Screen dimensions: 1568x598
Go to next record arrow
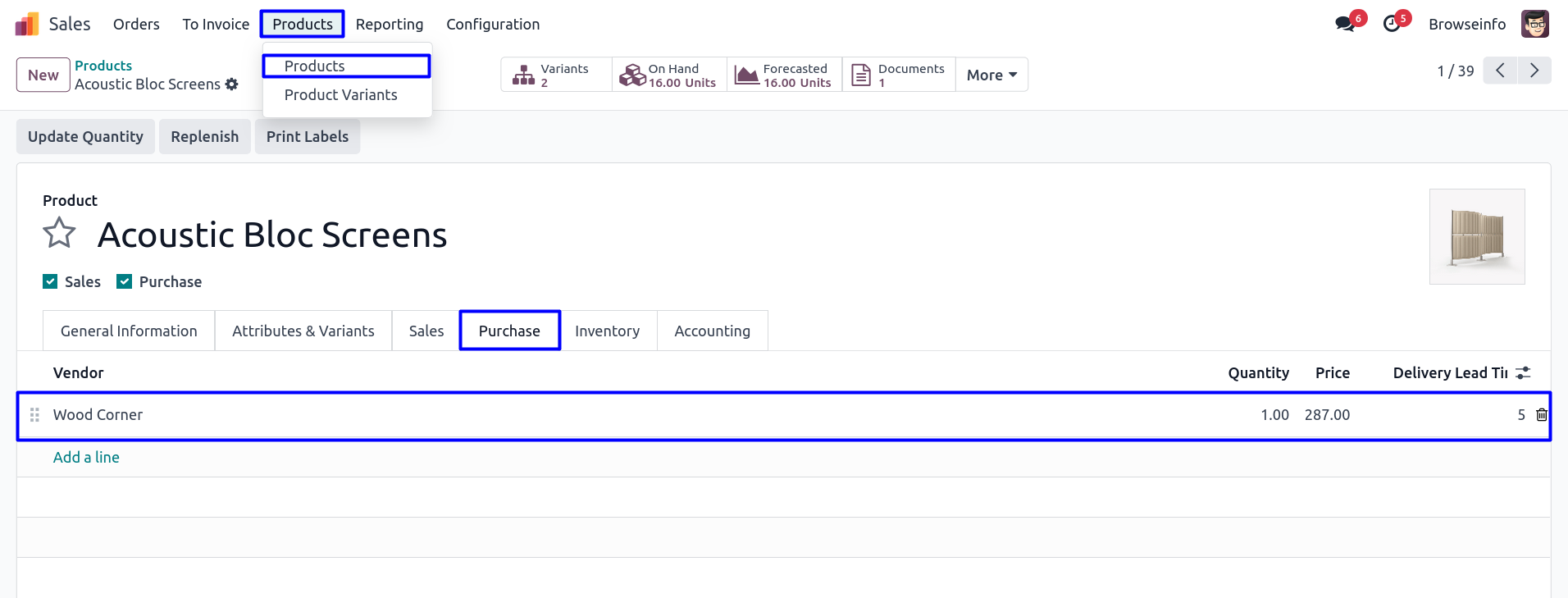(x=1534, y=71)
